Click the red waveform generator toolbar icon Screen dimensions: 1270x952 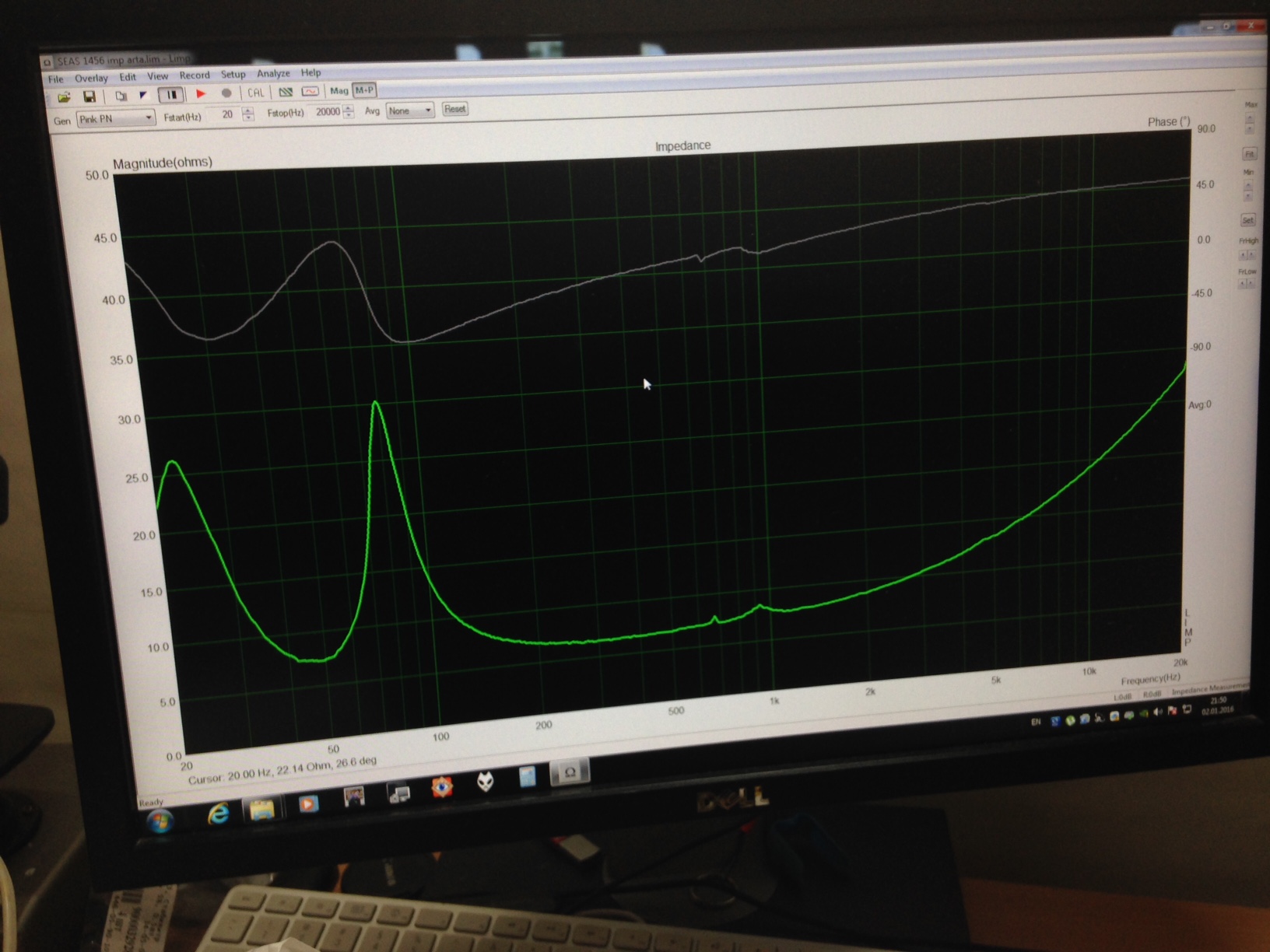(x=310, y=91)
